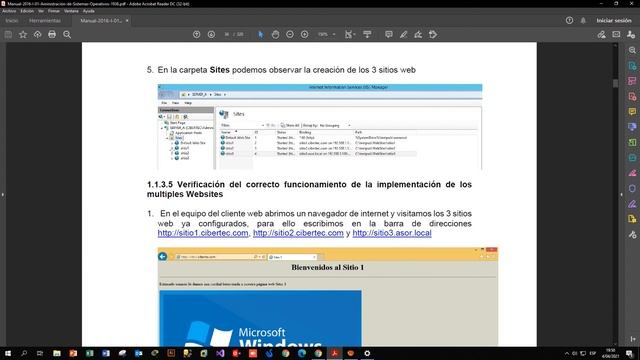This screenshot has height=360, width=640.
Task: Open the find text magnifier in the toolbar
Action: (67, 35)
